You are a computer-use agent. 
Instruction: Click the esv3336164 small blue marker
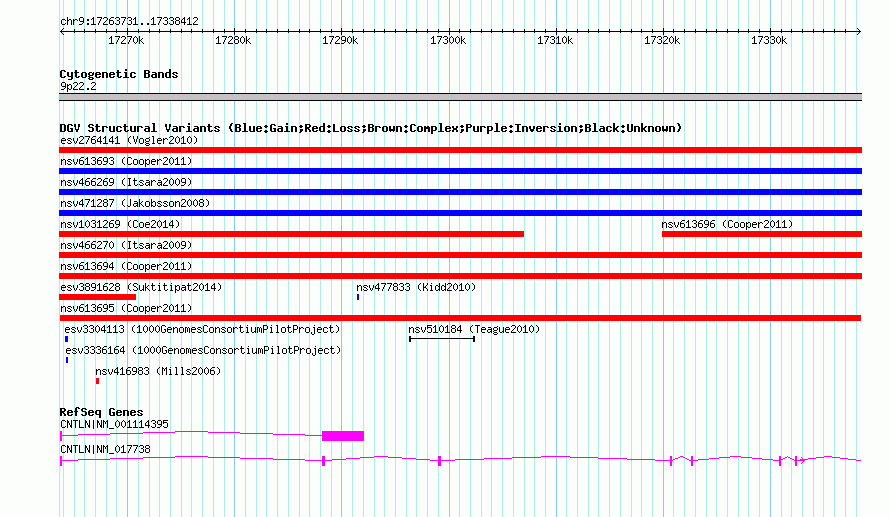[x=67, y=360]
